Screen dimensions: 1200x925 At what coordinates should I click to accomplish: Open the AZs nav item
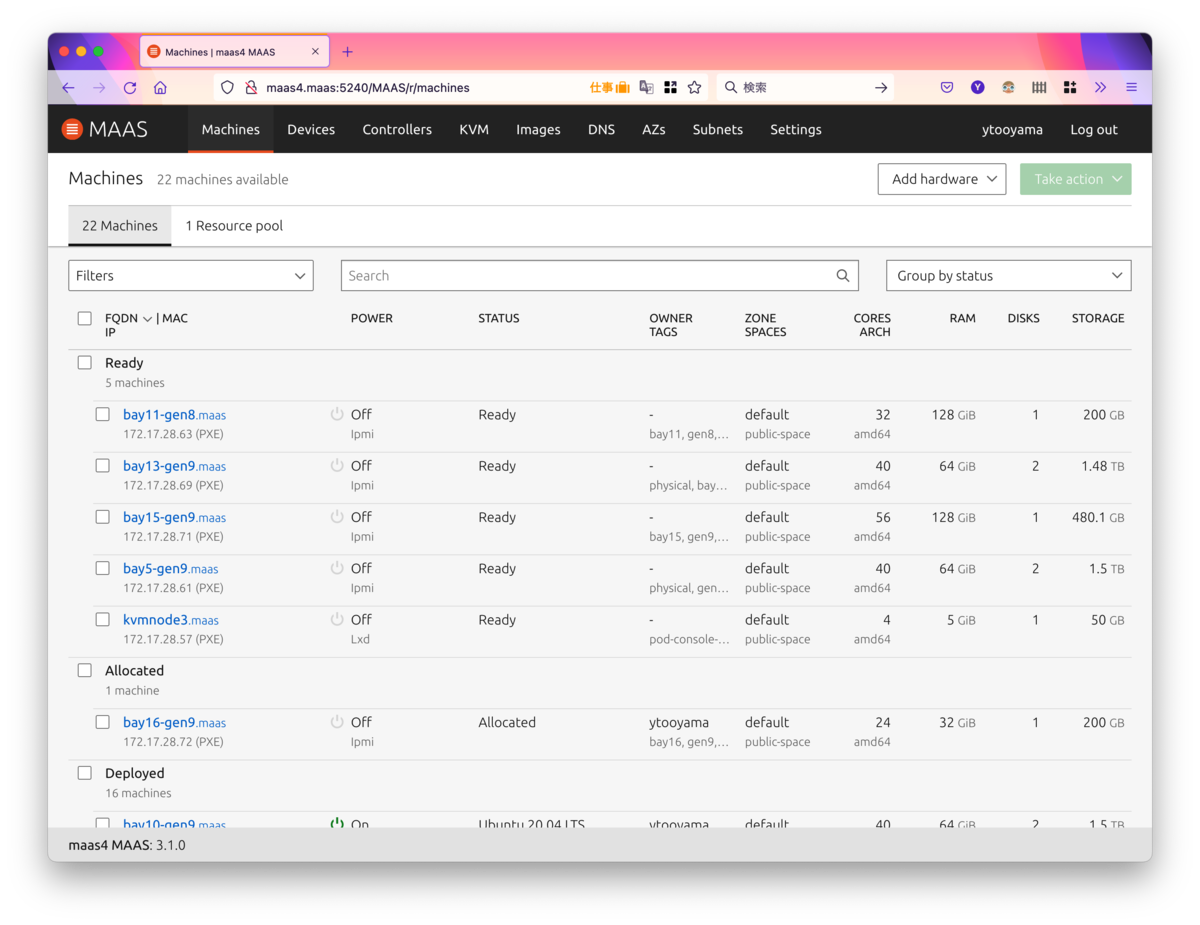pos(654,129)
